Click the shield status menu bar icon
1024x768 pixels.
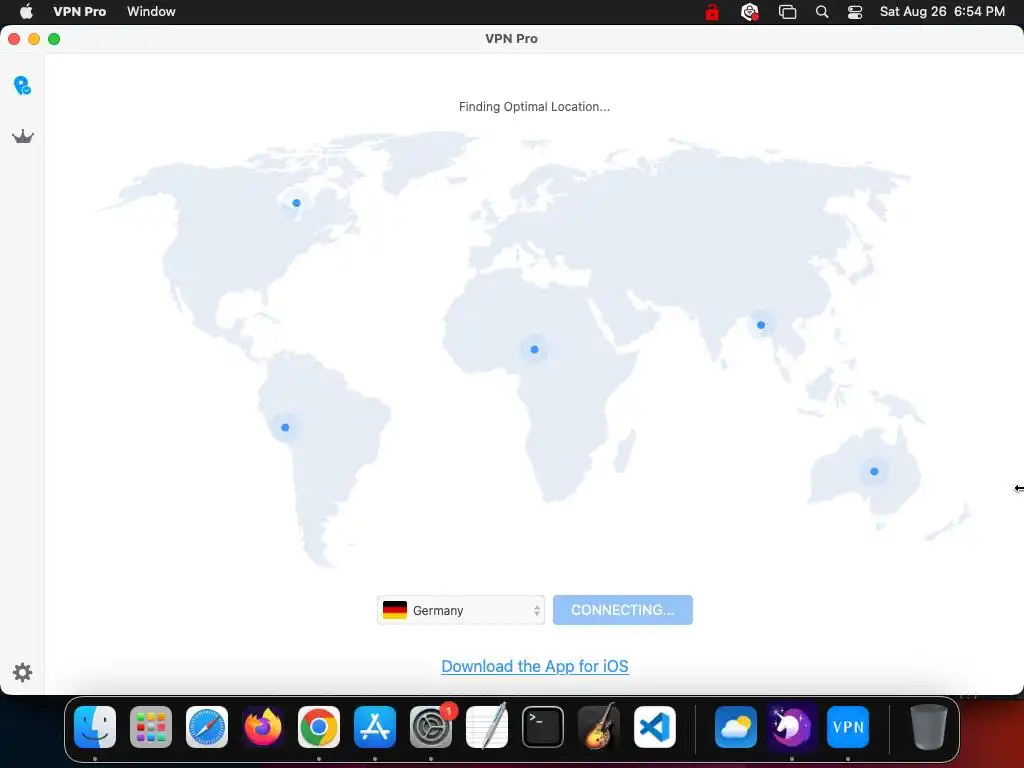[x=750, y=12]
